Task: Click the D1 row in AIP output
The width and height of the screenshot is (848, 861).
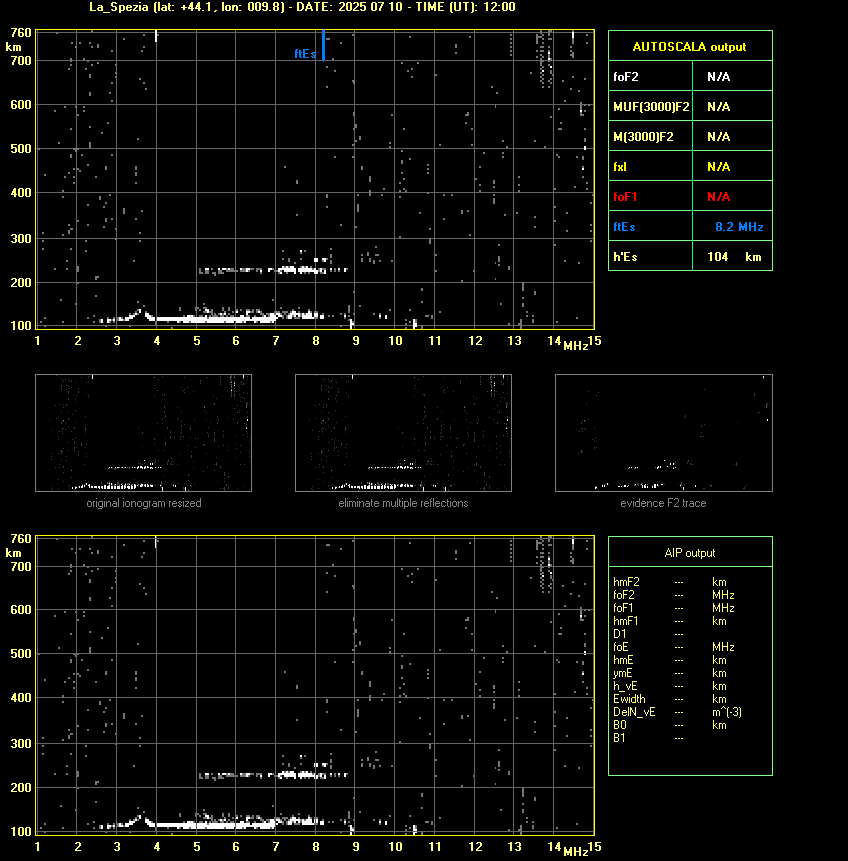Action: (649, 634)
